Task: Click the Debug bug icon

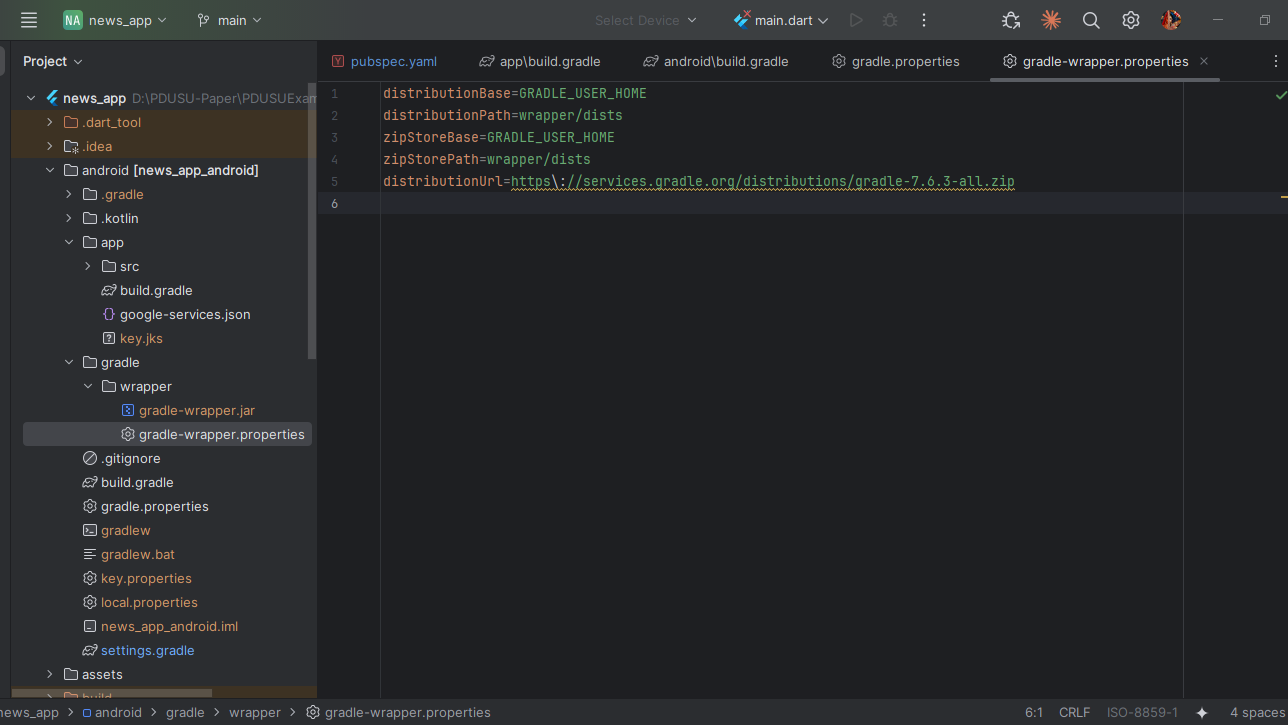Action: tap(890, 20)
